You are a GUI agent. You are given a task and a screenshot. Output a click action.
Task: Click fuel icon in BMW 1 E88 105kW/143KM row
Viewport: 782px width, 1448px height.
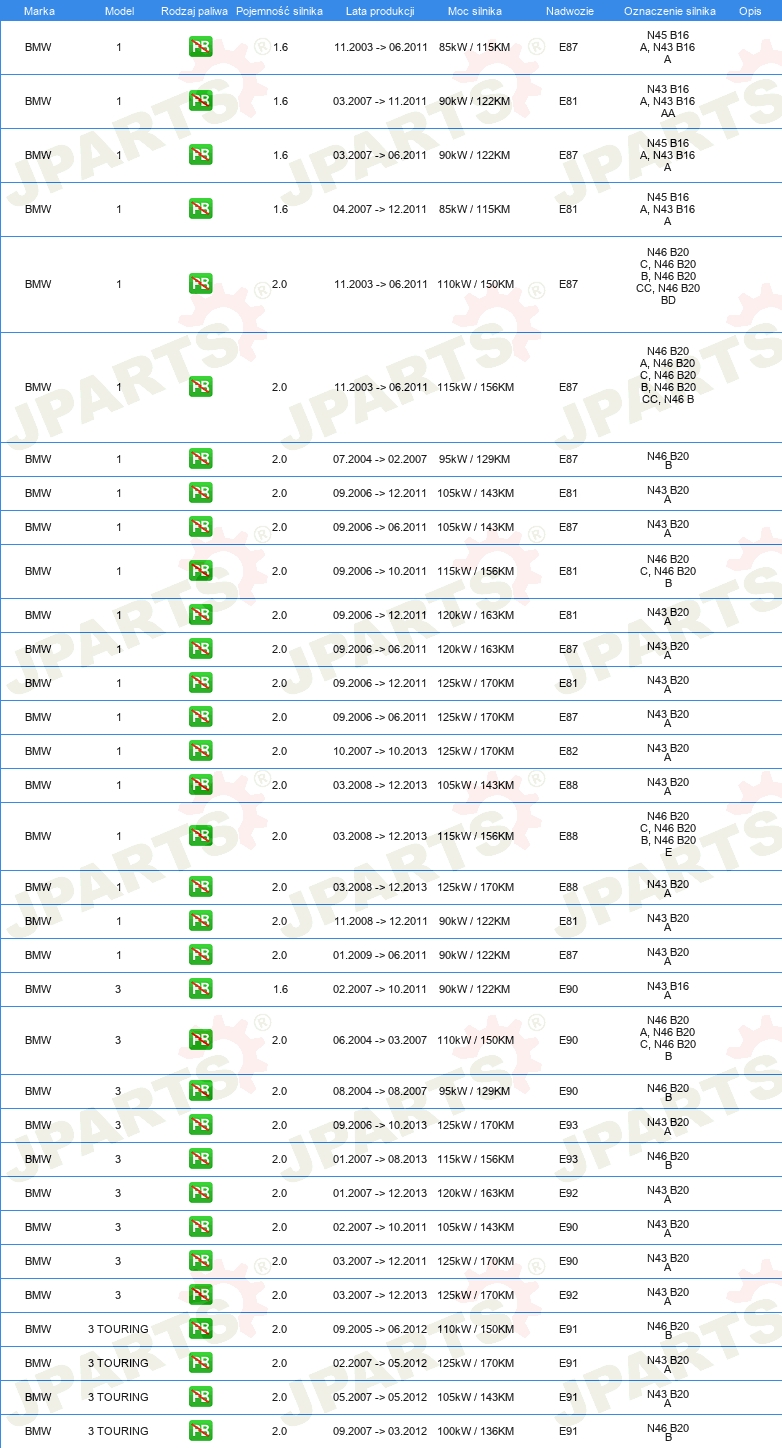pyautogui.click(x=200, y=785)
